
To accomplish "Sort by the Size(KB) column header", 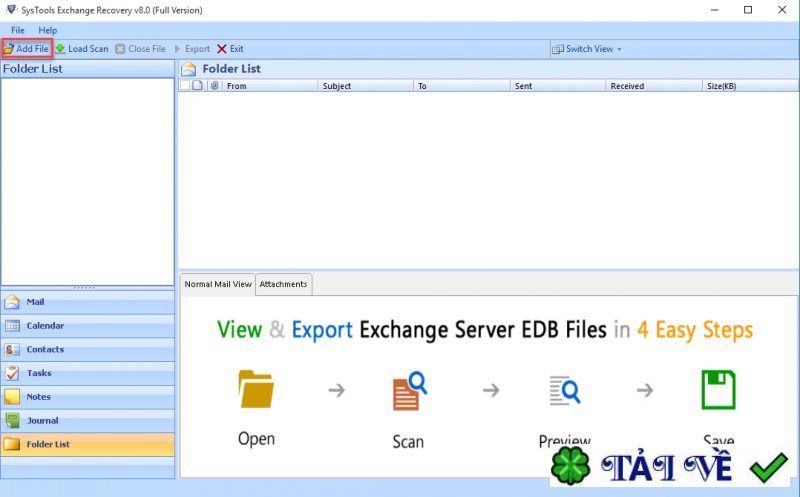I will 751,86.
